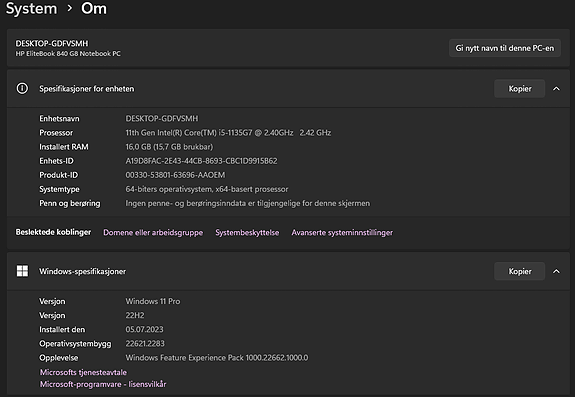Click the Beslektede koblinger label
Screen dimensions: 575x397
(53, 232)
